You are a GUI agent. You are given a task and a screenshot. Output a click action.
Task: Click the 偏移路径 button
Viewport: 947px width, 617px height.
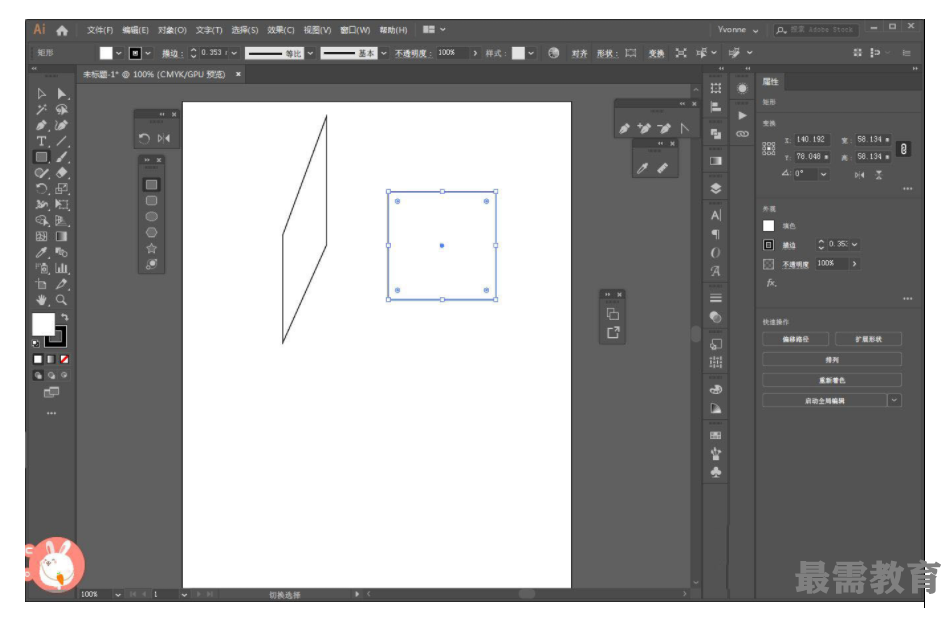click(x=795, y=339)
